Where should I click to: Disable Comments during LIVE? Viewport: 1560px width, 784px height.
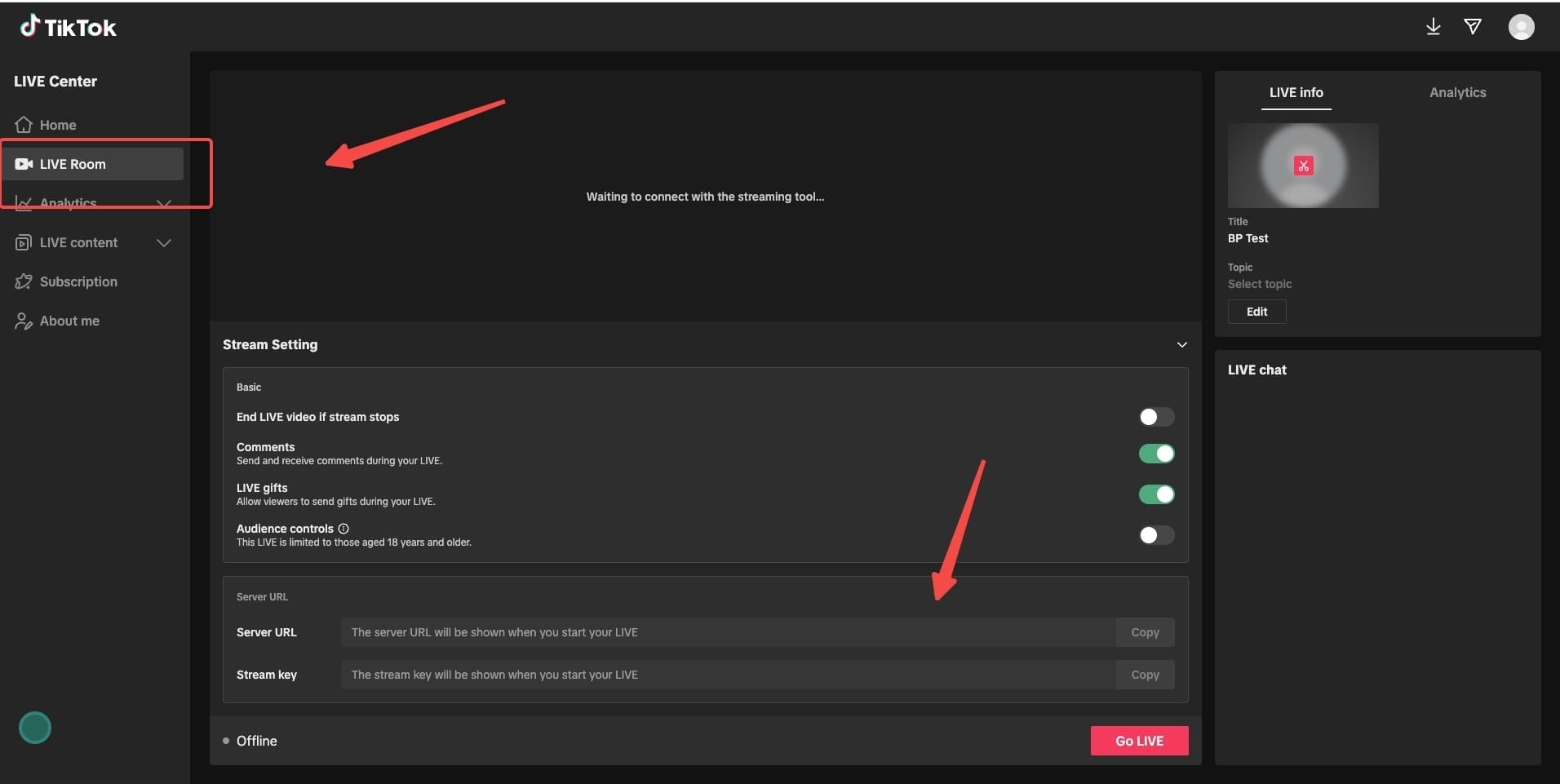click(x=1156, y=454)
